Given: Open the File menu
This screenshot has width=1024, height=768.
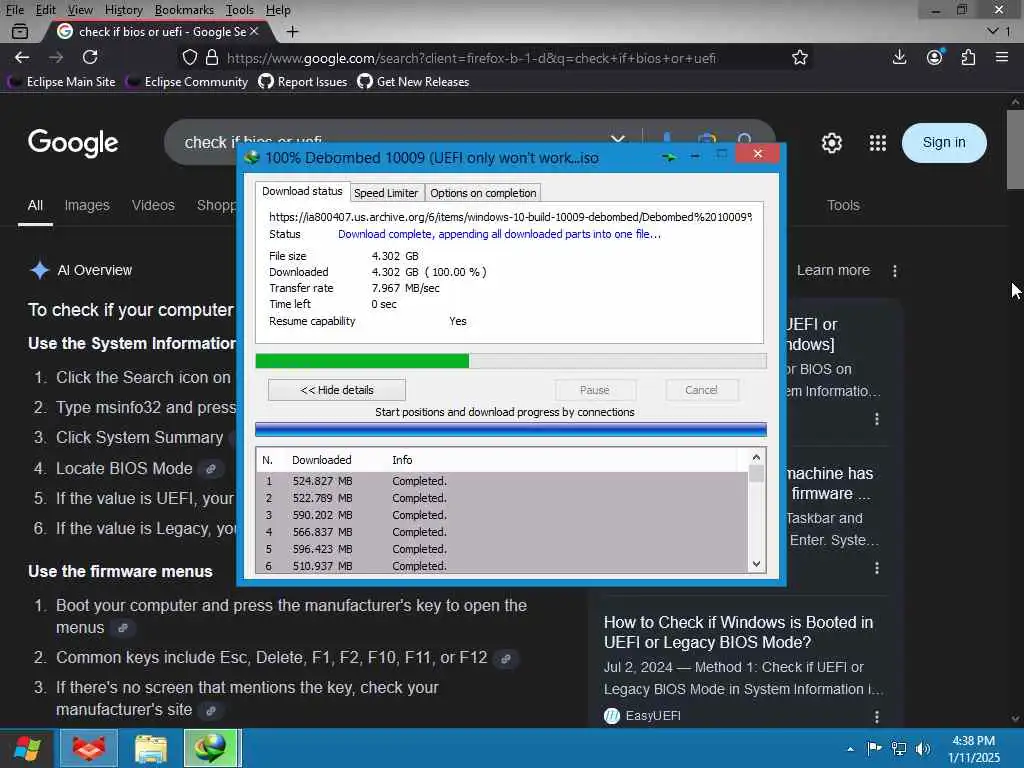Looking at the screenshot, I should [14, 10].
